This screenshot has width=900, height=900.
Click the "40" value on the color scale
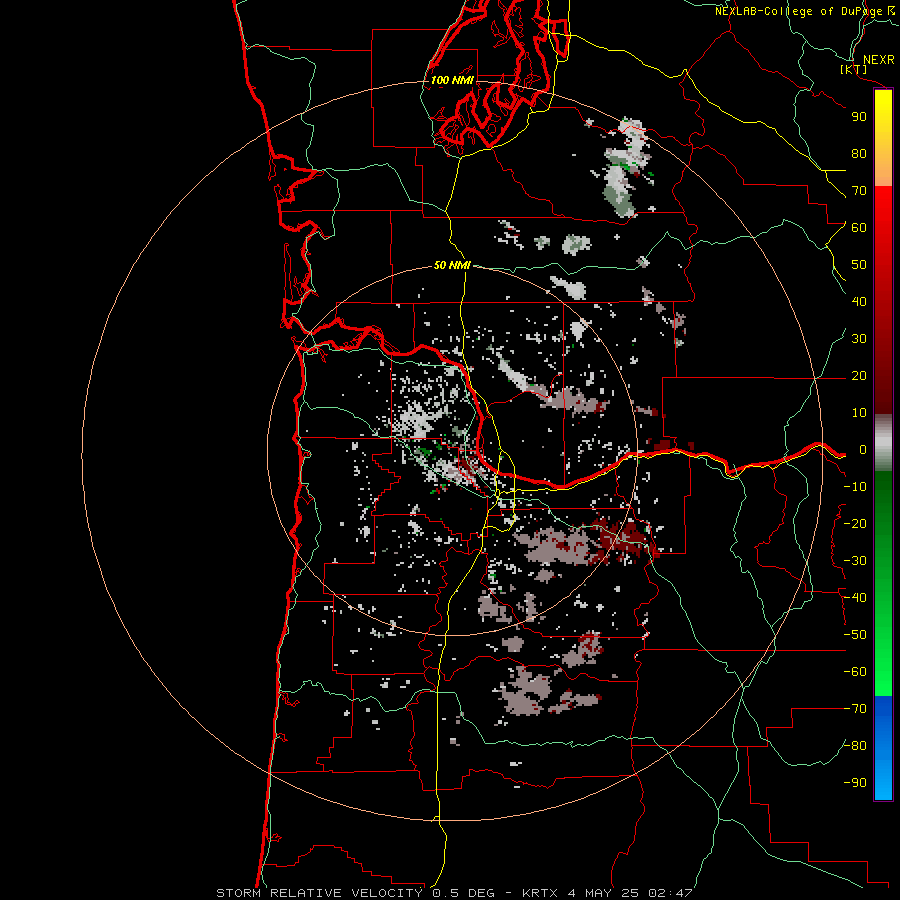click(x=859, y=302)
